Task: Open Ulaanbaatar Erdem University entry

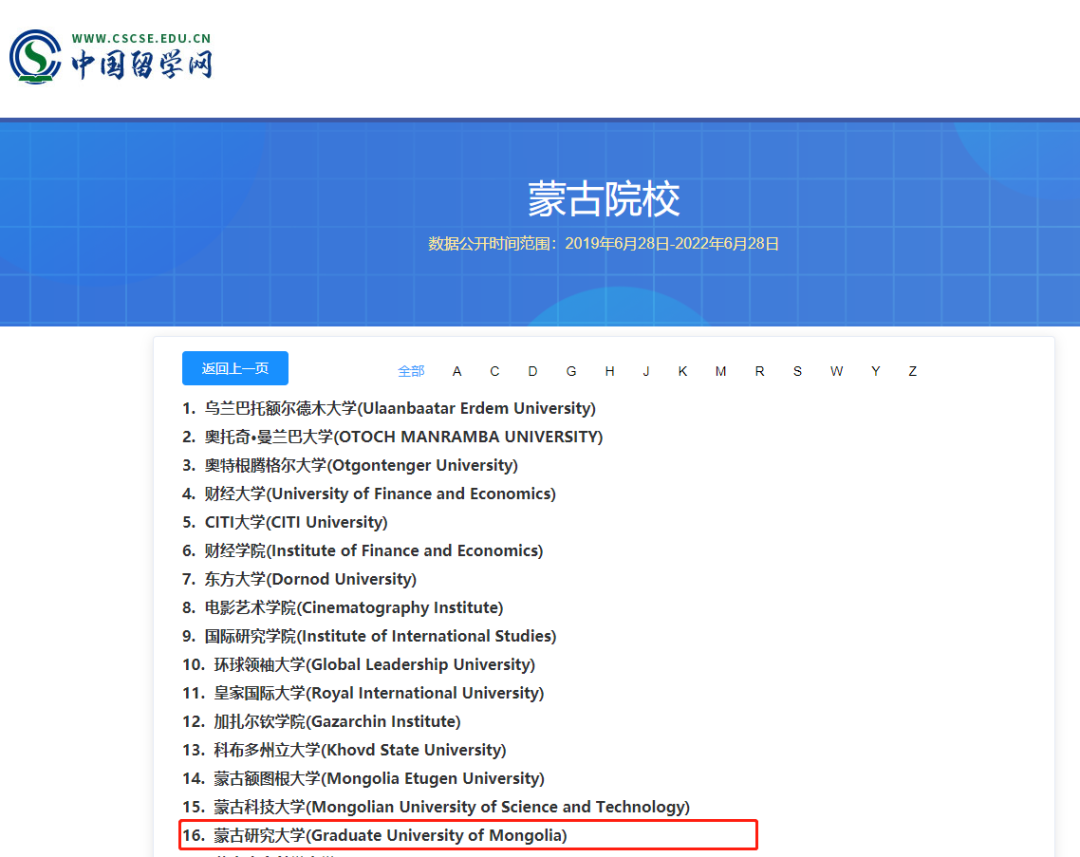Action: tap(389, 409)
